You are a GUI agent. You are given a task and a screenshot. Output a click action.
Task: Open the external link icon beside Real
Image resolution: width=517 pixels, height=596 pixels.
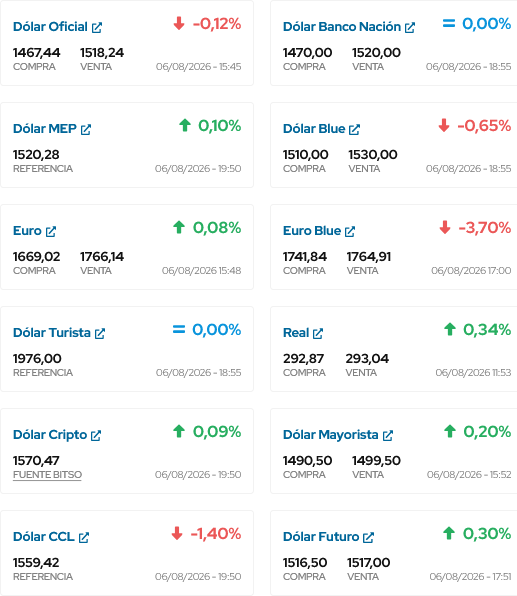point(318,334)
